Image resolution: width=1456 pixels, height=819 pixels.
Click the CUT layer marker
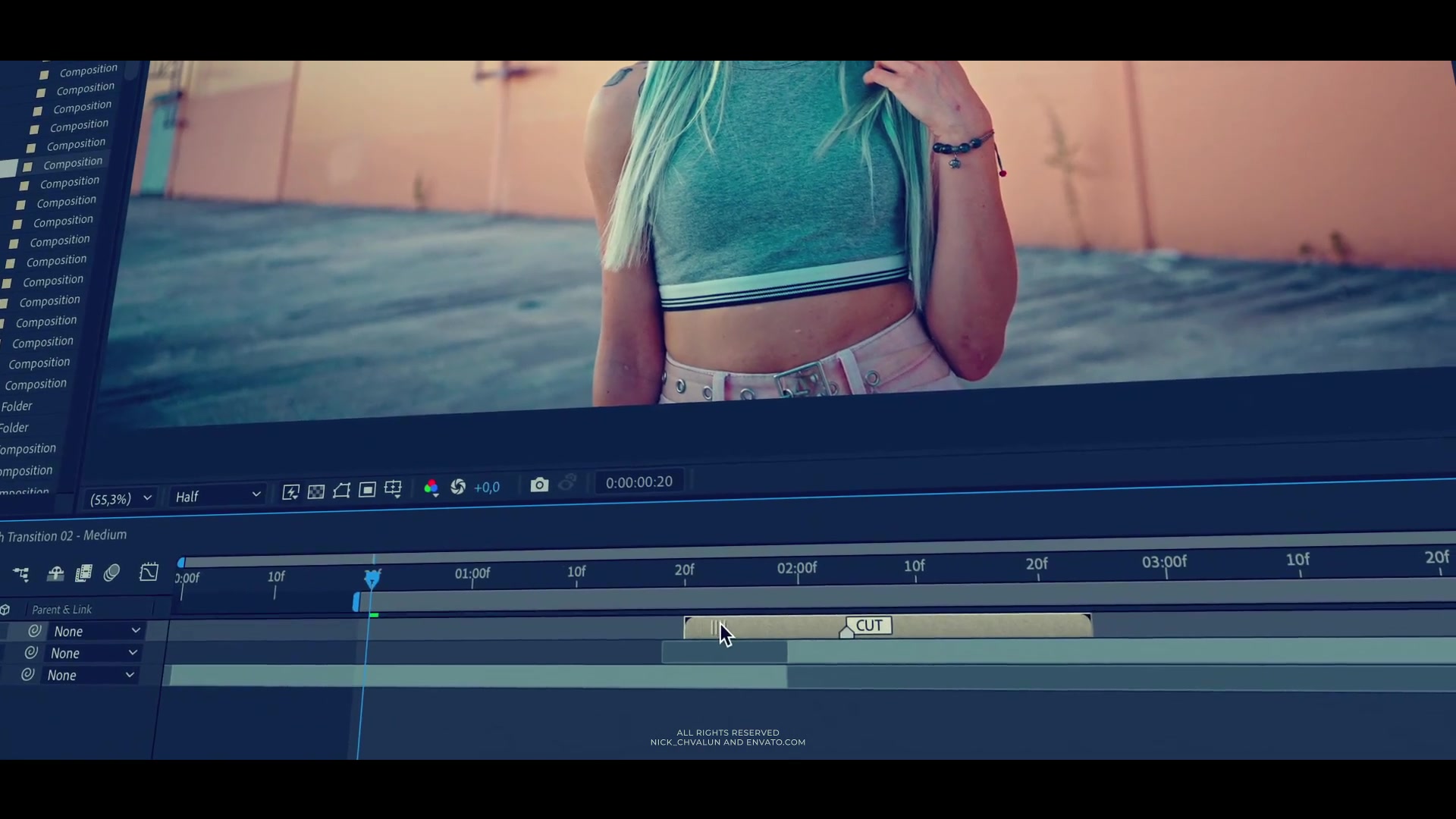[x=869, y=626]
